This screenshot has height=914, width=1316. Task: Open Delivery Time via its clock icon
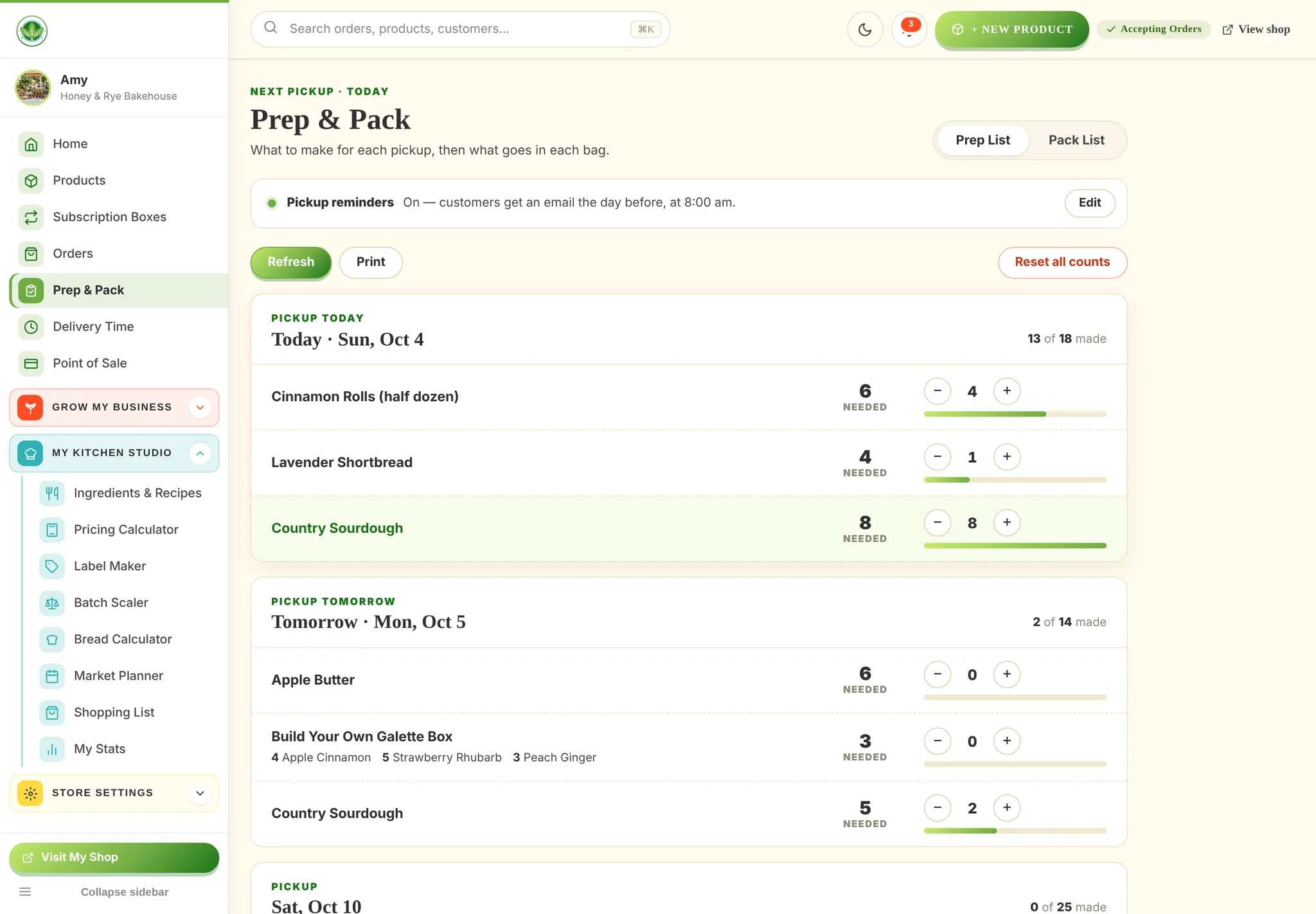(x=31, y=327)
